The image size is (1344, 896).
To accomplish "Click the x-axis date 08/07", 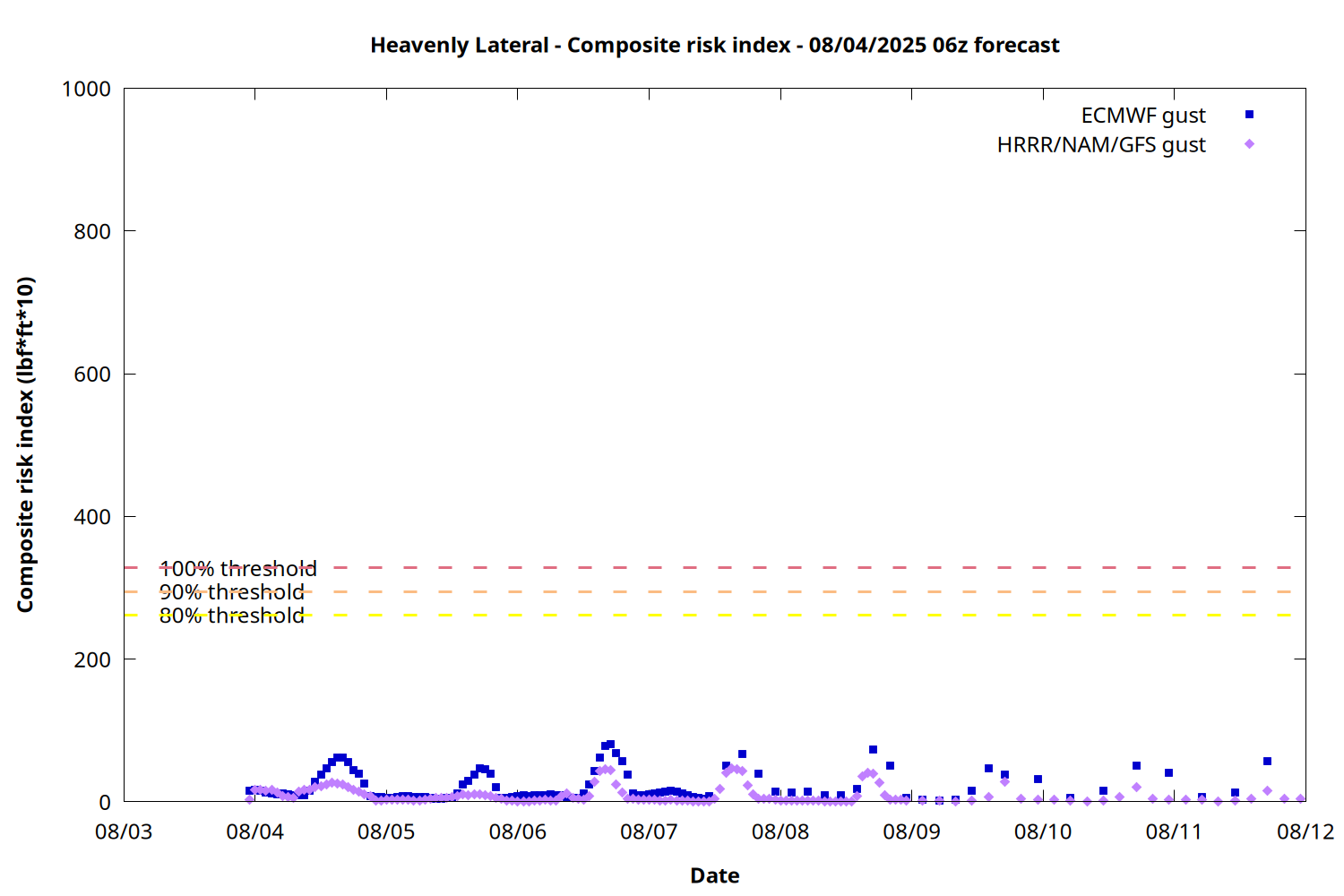I will (x=649, y=831).
